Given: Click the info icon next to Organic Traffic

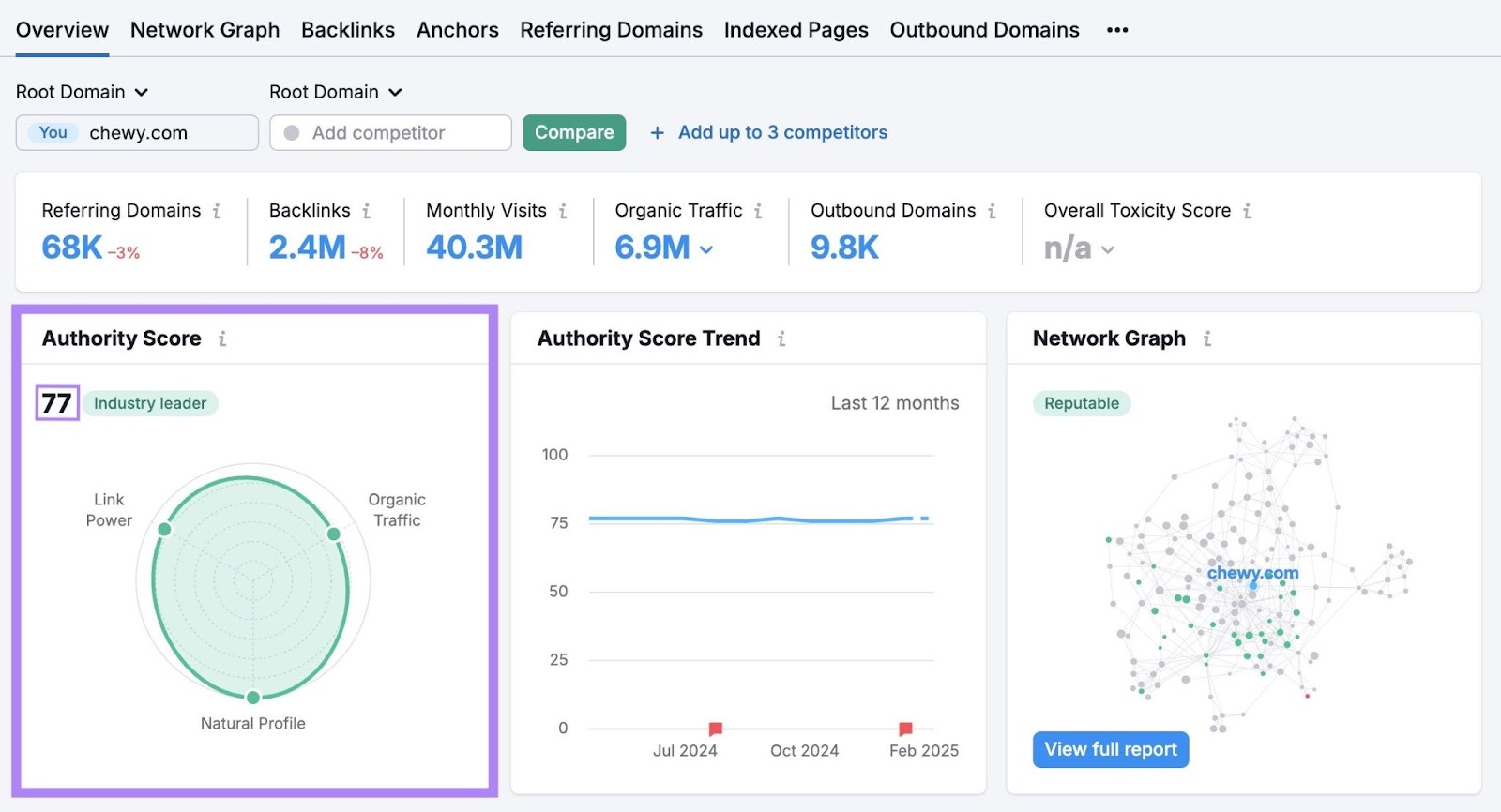Looking at the screenshot, I should click(x=758, y=211).
